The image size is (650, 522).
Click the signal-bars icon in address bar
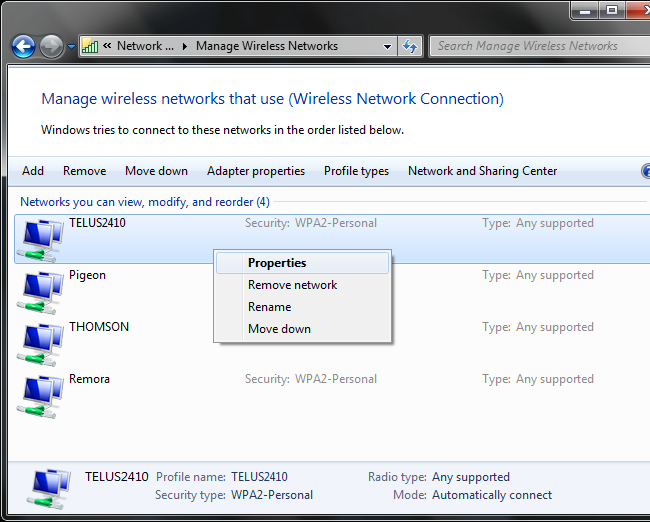pyautogui.click(x=90, y=46)
